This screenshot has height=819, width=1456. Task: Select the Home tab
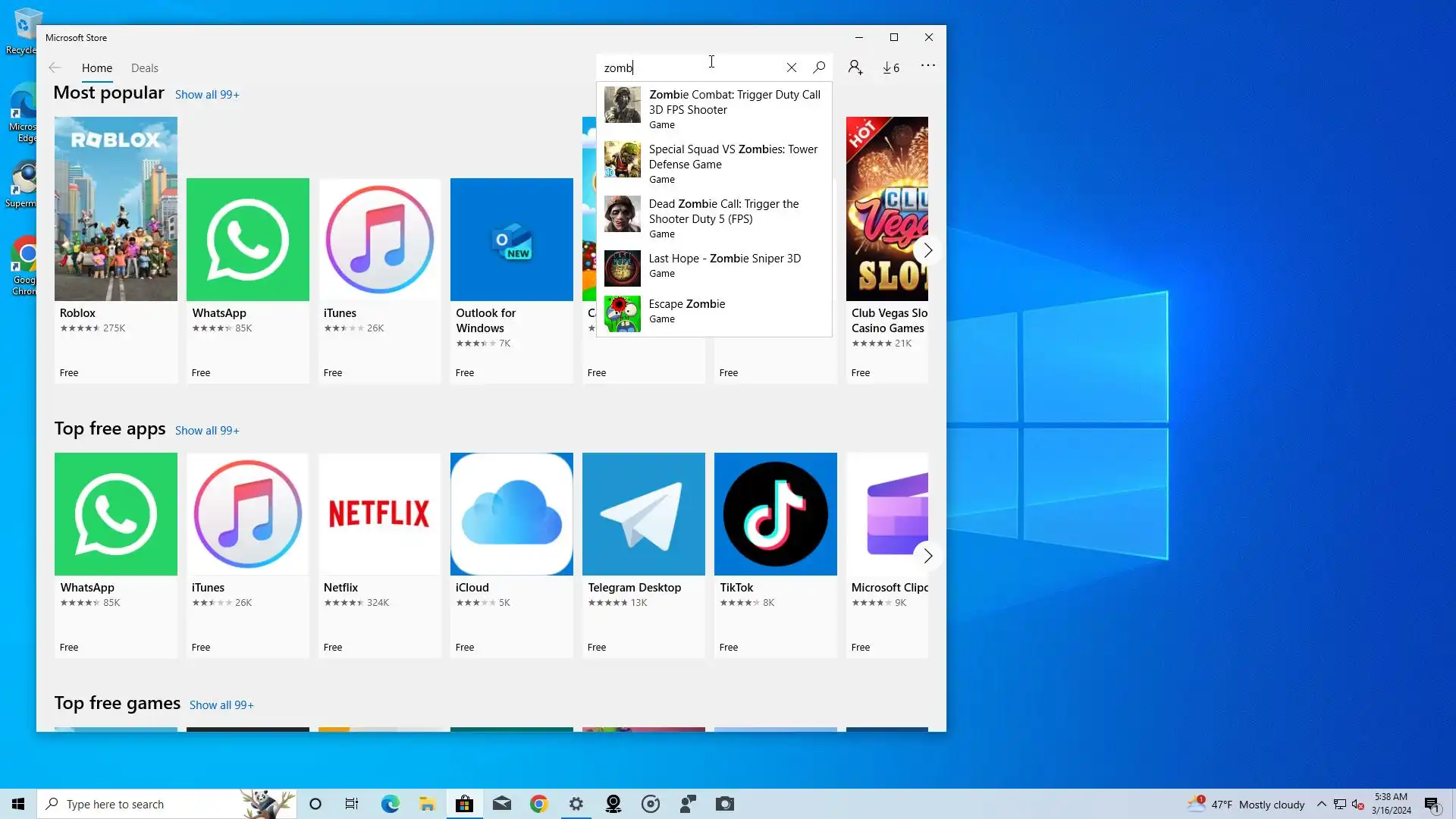coord(97,68)
